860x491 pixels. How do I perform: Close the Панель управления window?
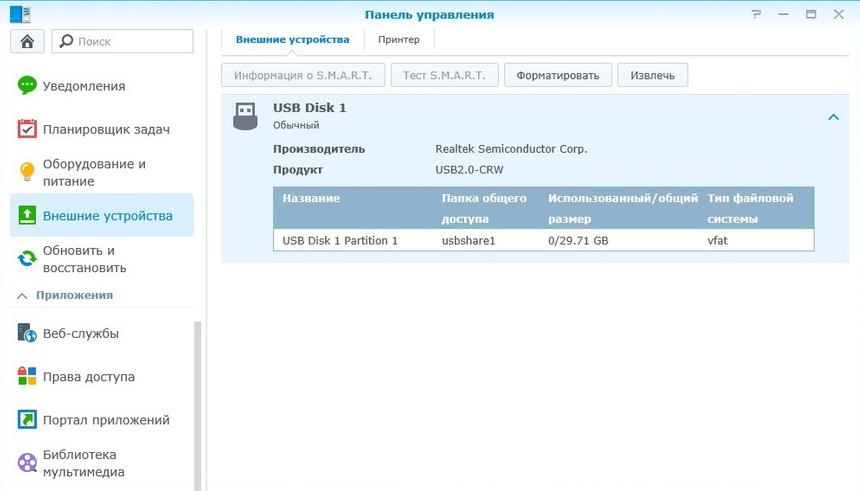pos(839,14)
